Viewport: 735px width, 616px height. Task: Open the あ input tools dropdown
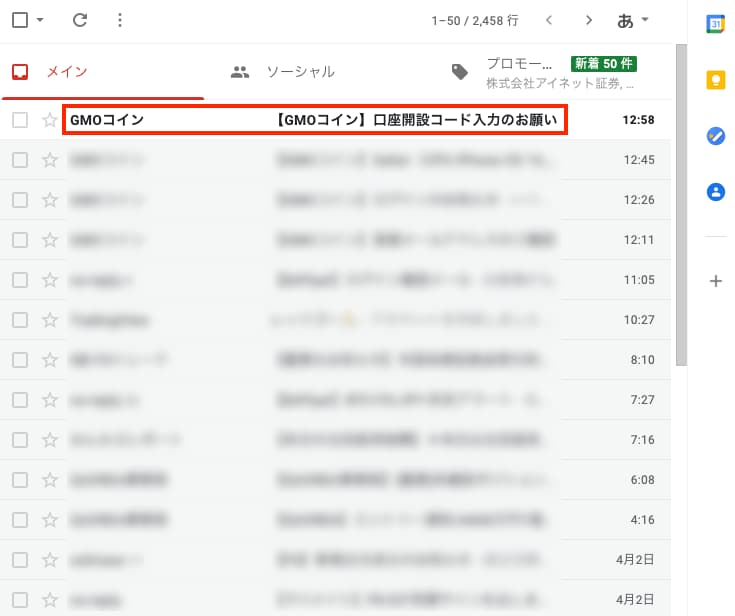632,20
